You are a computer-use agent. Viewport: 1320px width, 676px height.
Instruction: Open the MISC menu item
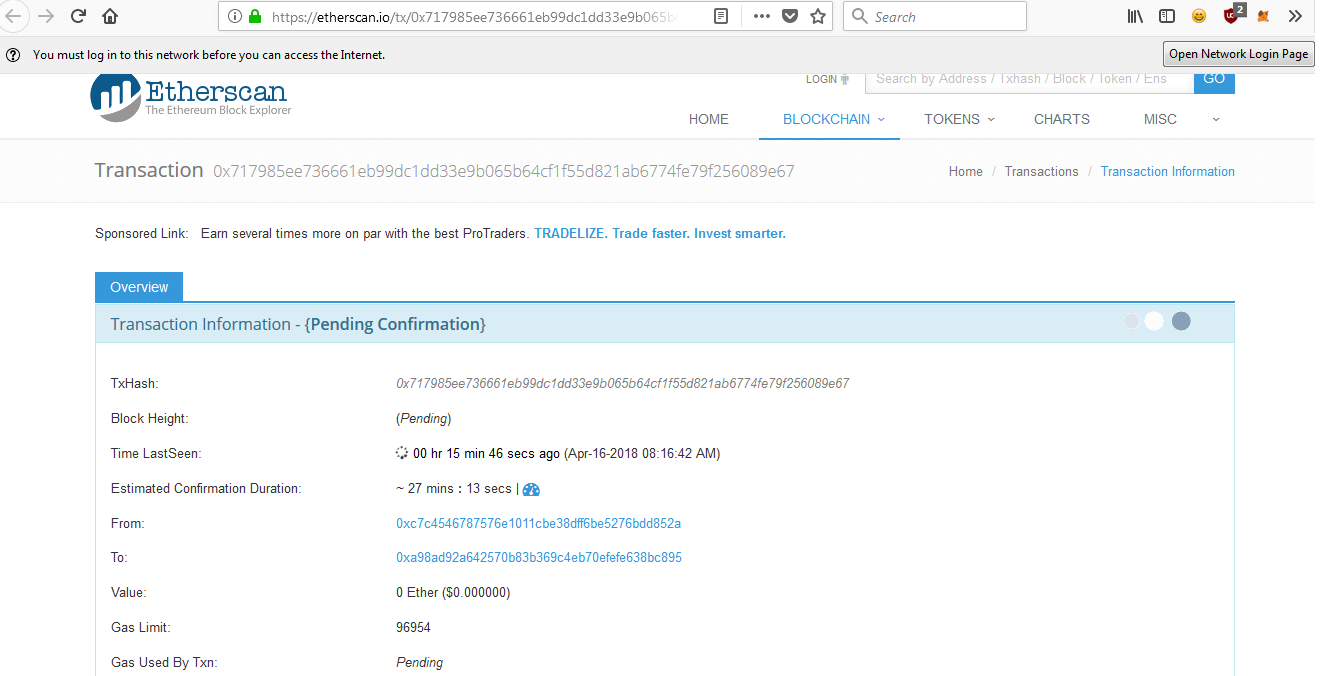pyautogui.click(x=1160, y=119)
